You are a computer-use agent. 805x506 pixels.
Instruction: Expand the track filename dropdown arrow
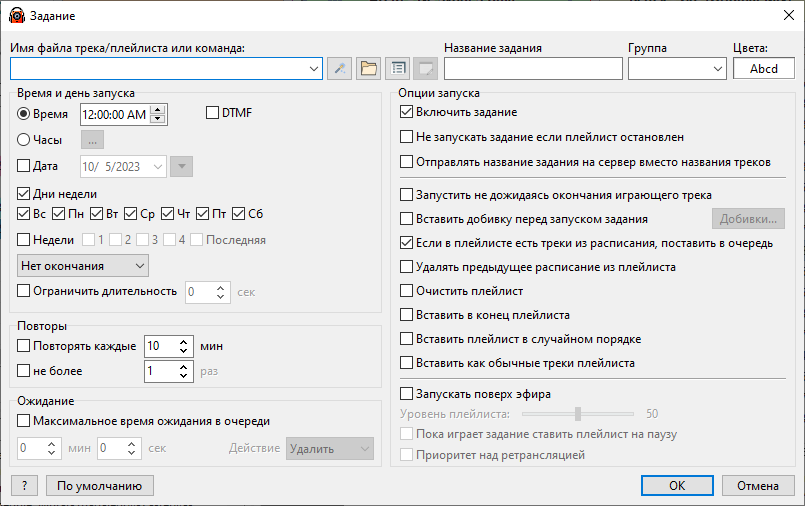click(x=314, y=69)
